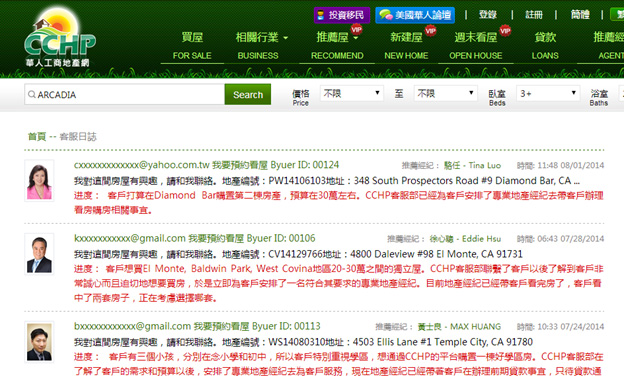The height and width of the screenshot is (377, 625).
Task: Click the green Search button
Action: (x=248, y=94)
